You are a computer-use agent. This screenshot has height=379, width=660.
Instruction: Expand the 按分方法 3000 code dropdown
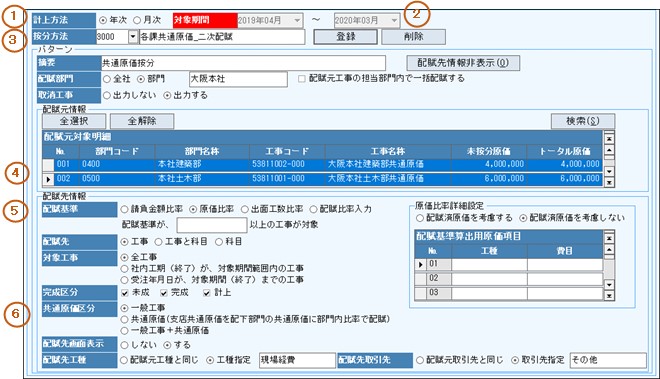[133, 37]
